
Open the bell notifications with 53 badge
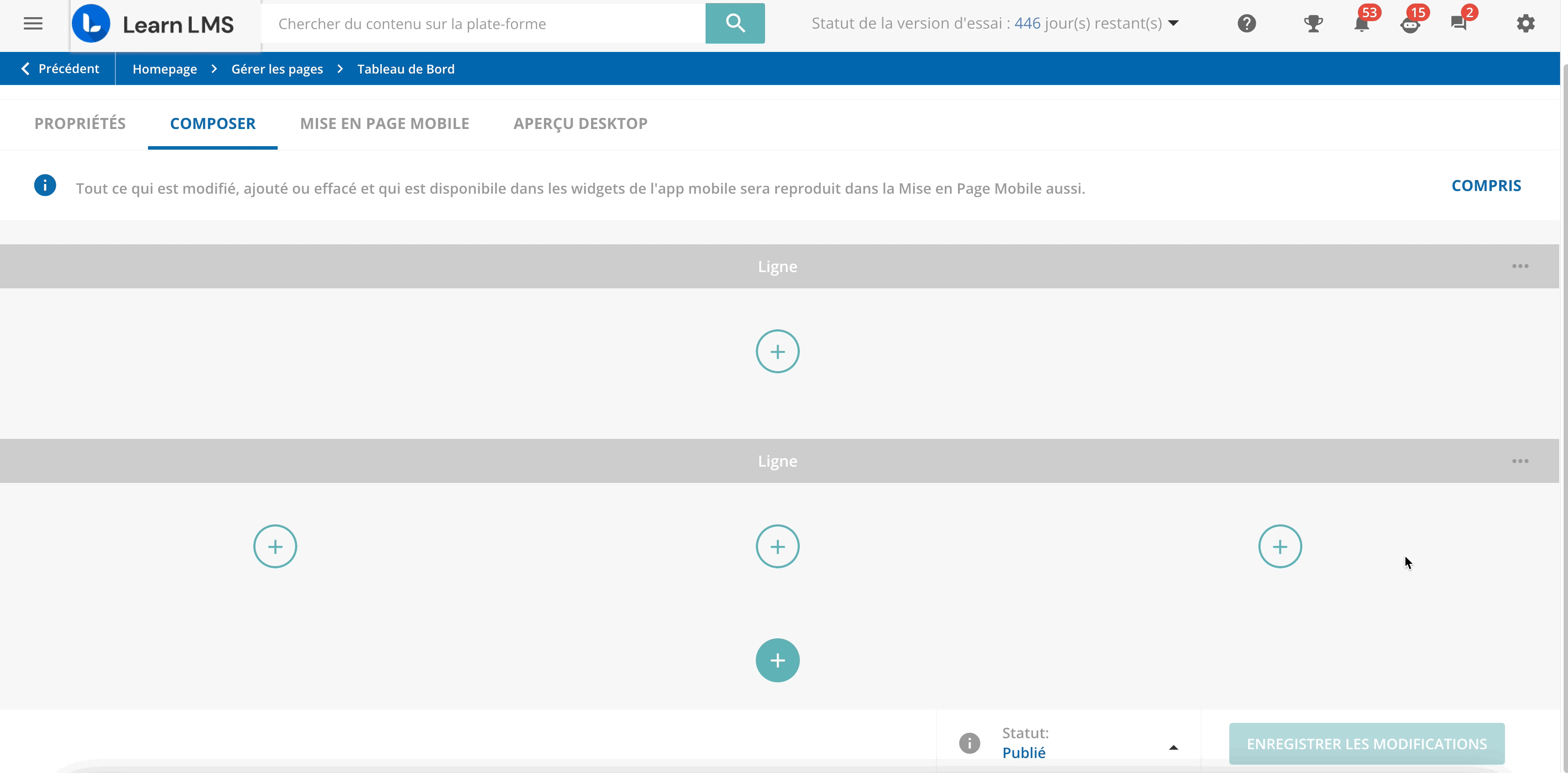click(x=1362, y=23)
